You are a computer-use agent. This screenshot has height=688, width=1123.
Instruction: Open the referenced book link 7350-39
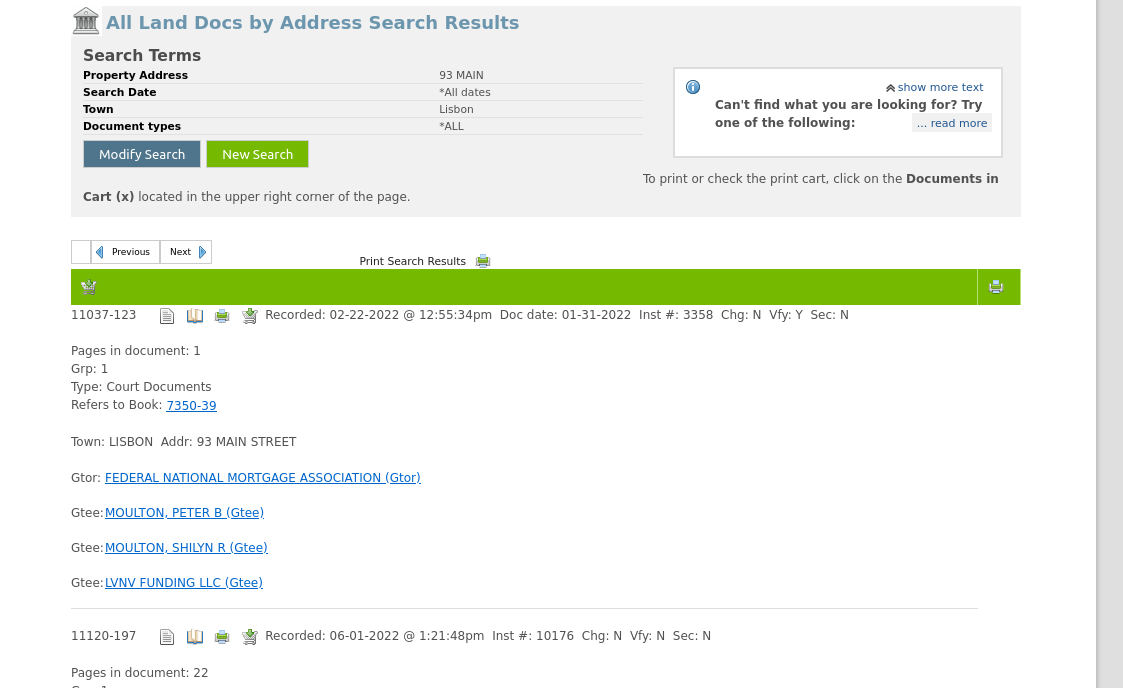tap(191, 405)
